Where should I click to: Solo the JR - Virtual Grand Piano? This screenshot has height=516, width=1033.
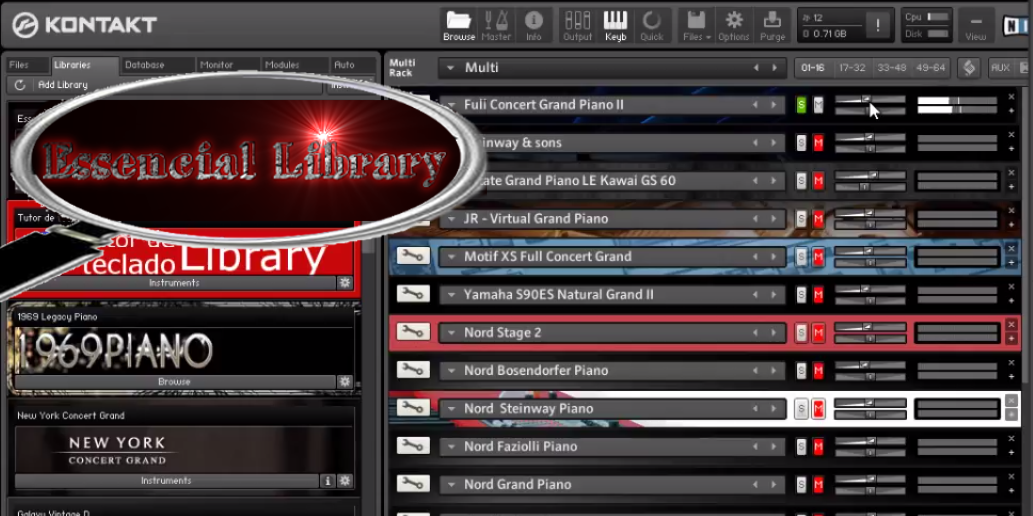point(801,219)
